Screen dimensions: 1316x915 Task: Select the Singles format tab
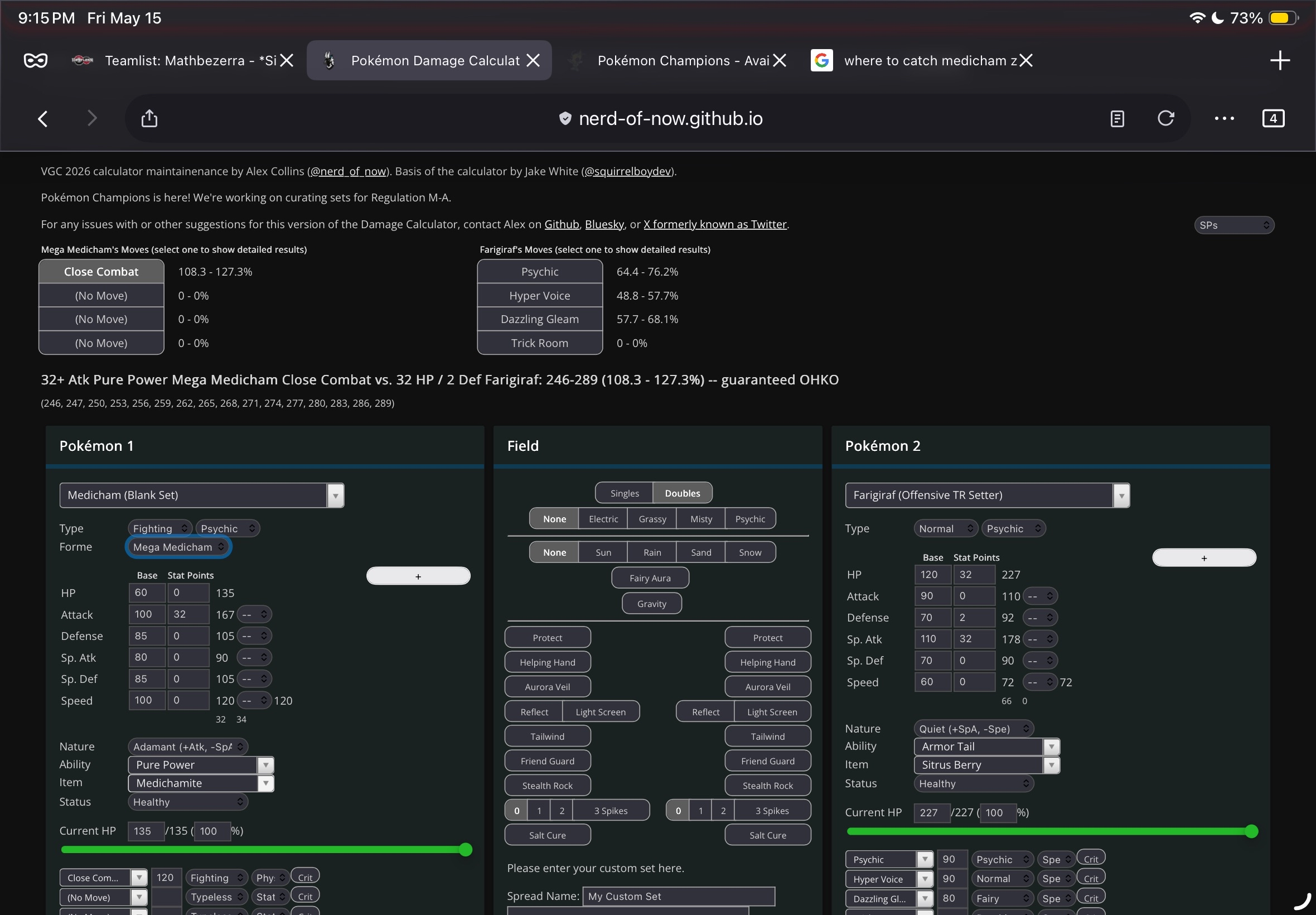point(625,493)
